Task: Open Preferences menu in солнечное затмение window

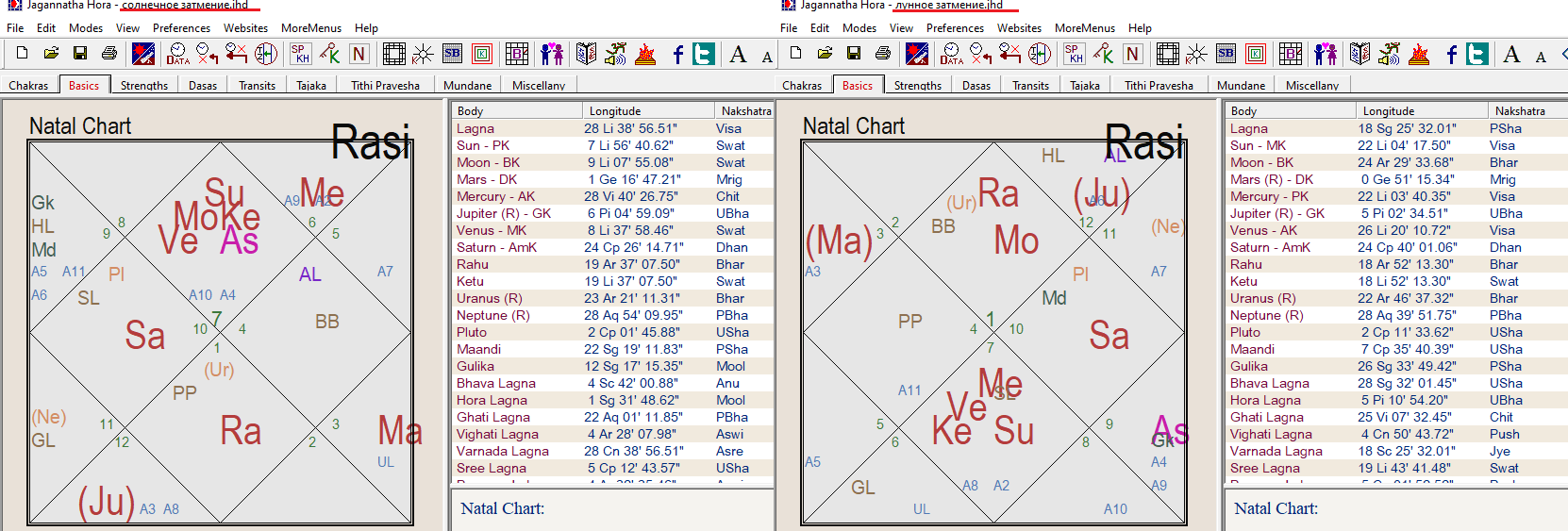Action: tap(182, 28)
